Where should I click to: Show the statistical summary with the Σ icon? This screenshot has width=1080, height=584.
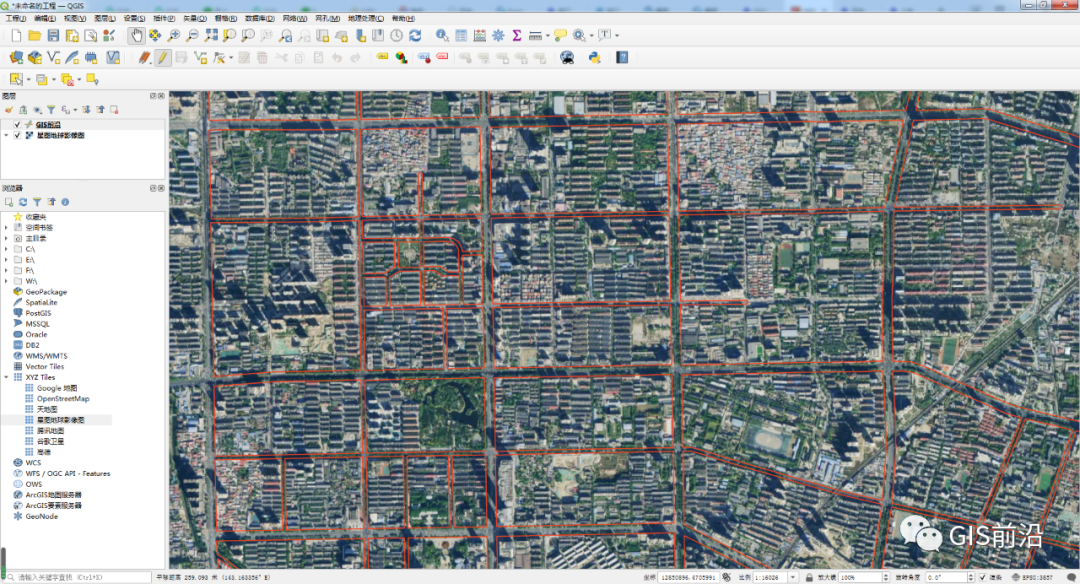click(515, 35)
